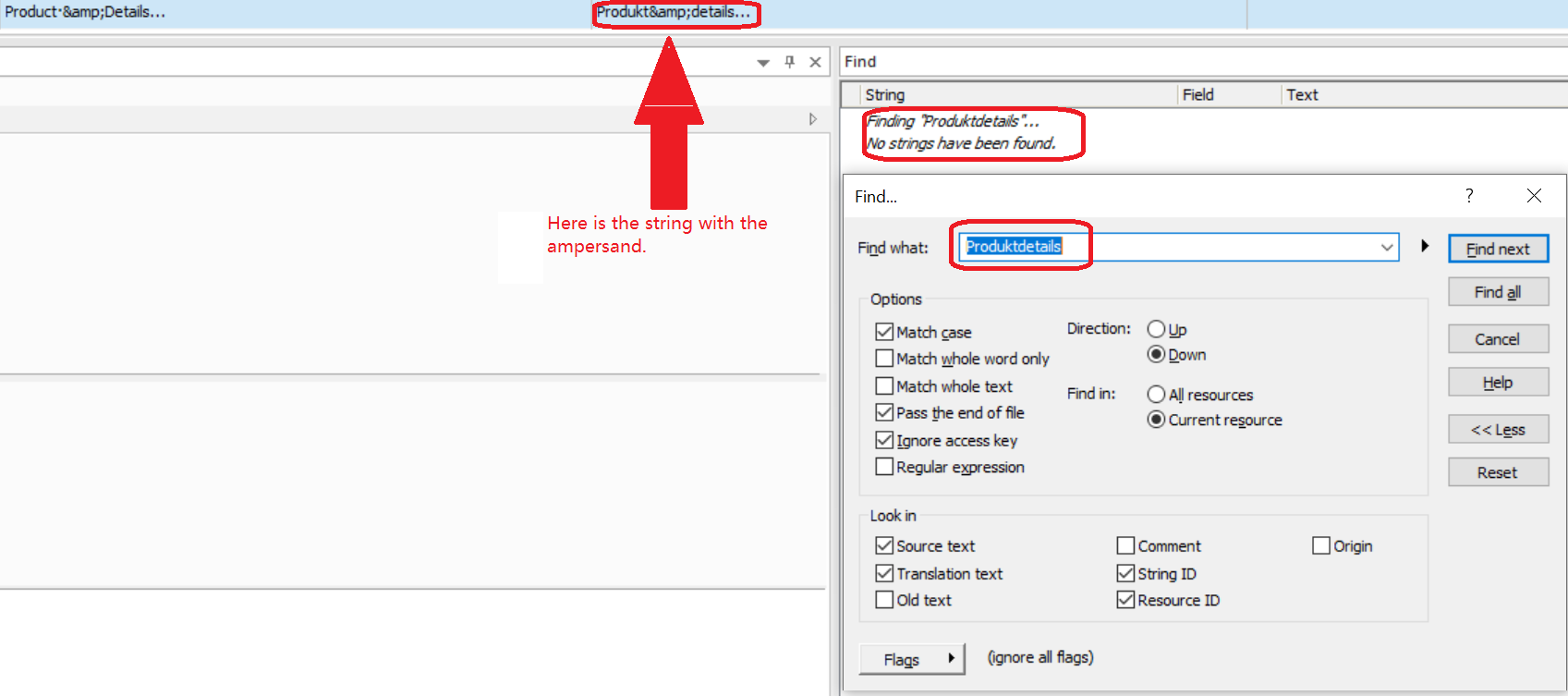Click the Find next button
This screenshot has width=1568, height=696.
pos(1497,249)
